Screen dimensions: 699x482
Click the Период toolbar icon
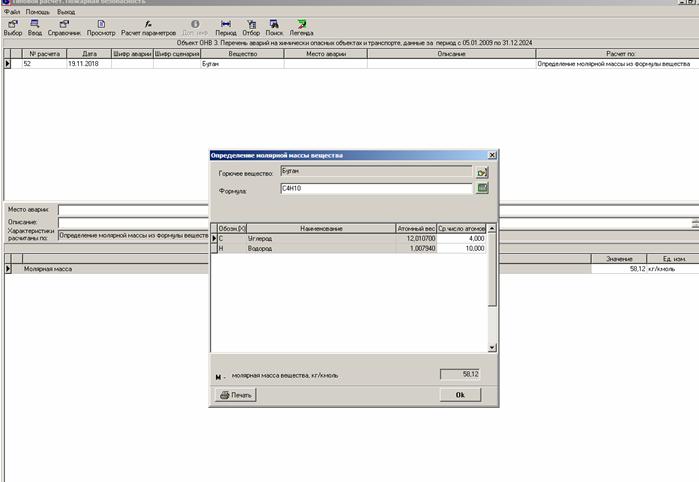226,24
